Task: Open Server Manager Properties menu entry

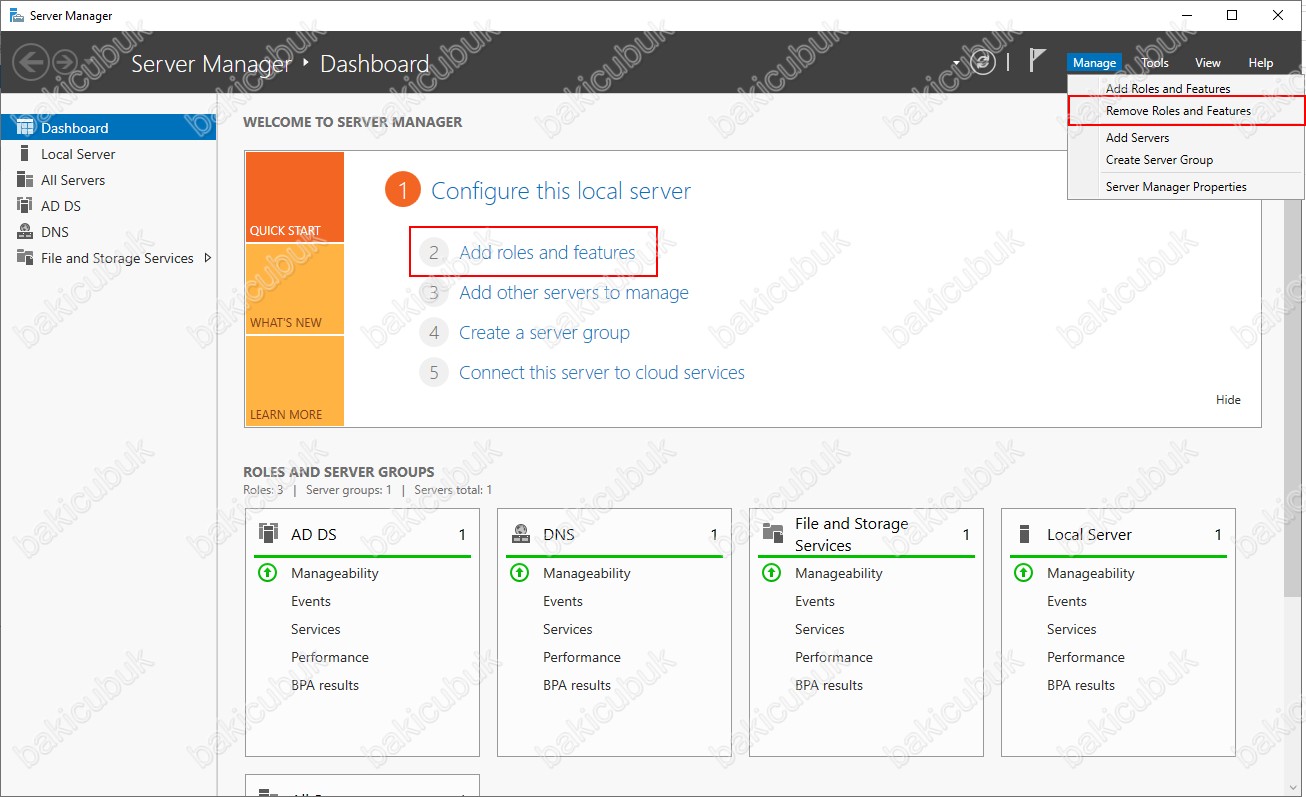Action: [1186, 187]
